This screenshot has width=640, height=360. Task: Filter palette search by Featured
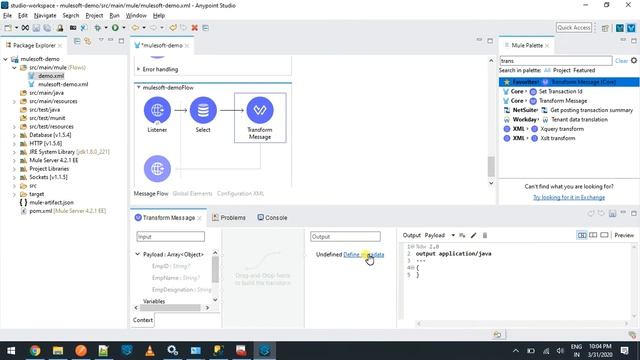coord(584,70)
